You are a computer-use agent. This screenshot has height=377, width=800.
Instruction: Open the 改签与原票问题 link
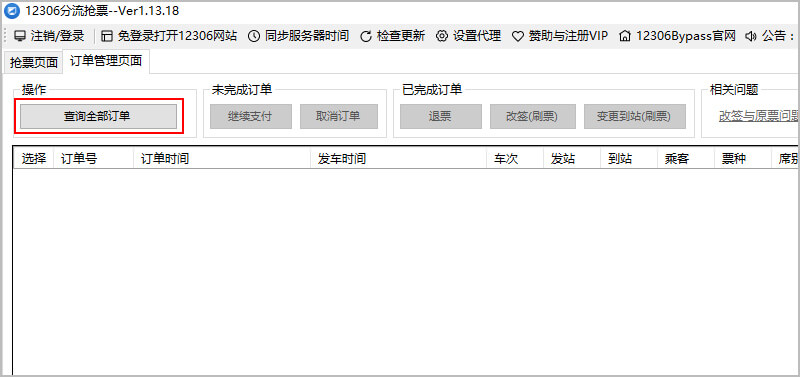pyautogui.click(x=759, y=116)
